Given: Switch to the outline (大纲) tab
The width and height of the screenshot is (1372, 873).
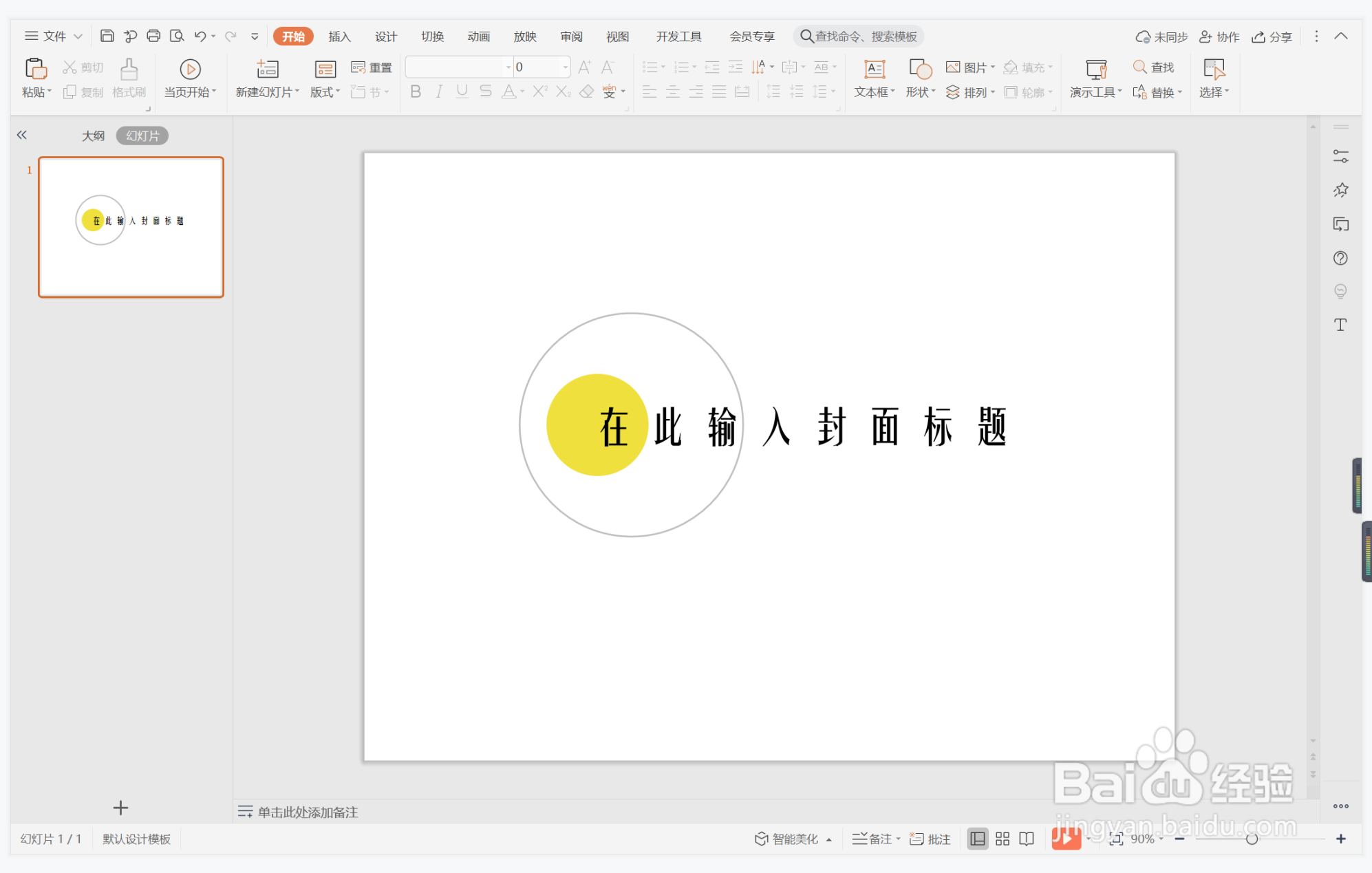Looking at the screenshot, I should point(93,136).
